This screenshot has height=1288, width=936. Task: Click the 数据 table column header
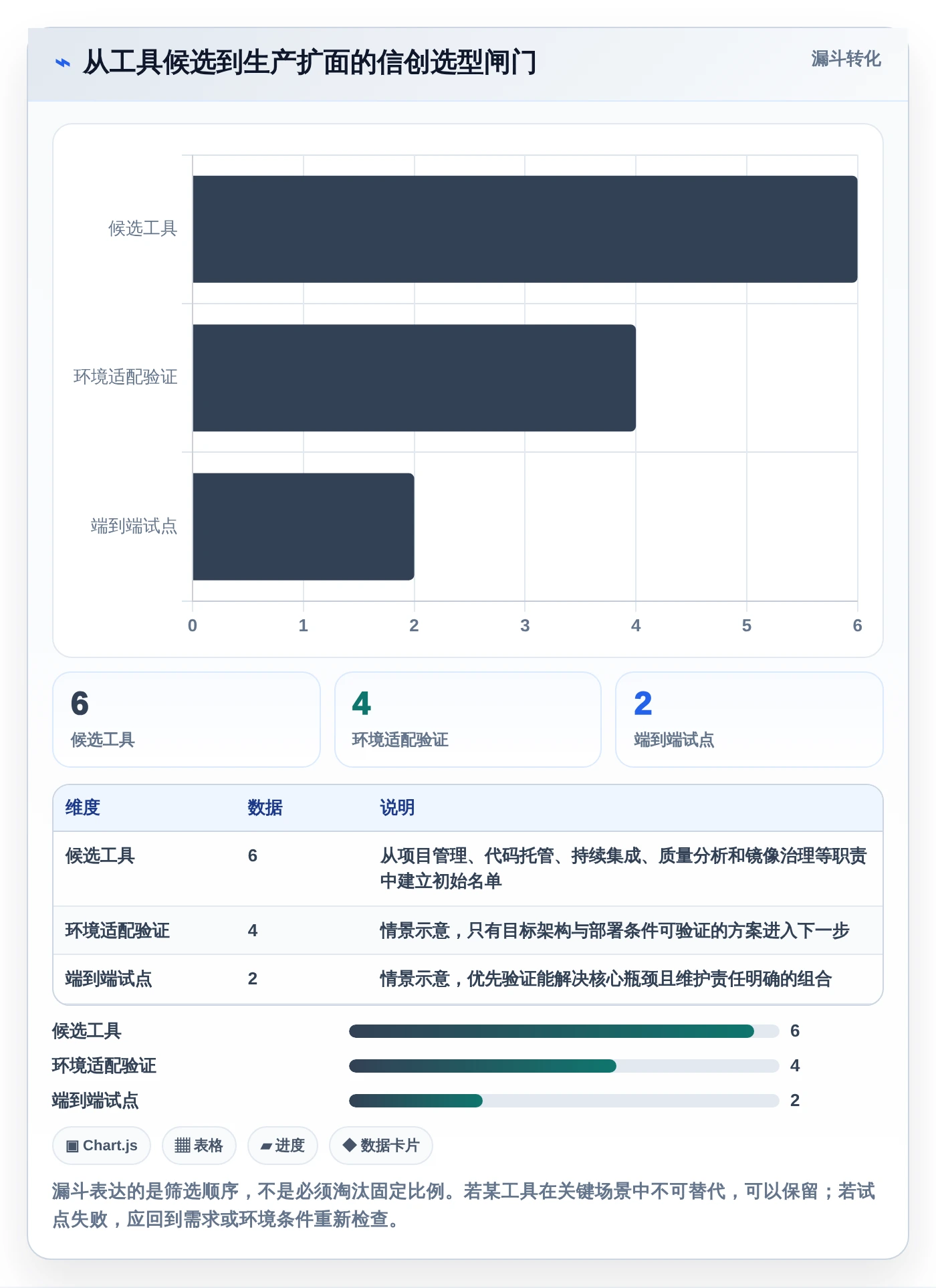[x=265, y=808]
